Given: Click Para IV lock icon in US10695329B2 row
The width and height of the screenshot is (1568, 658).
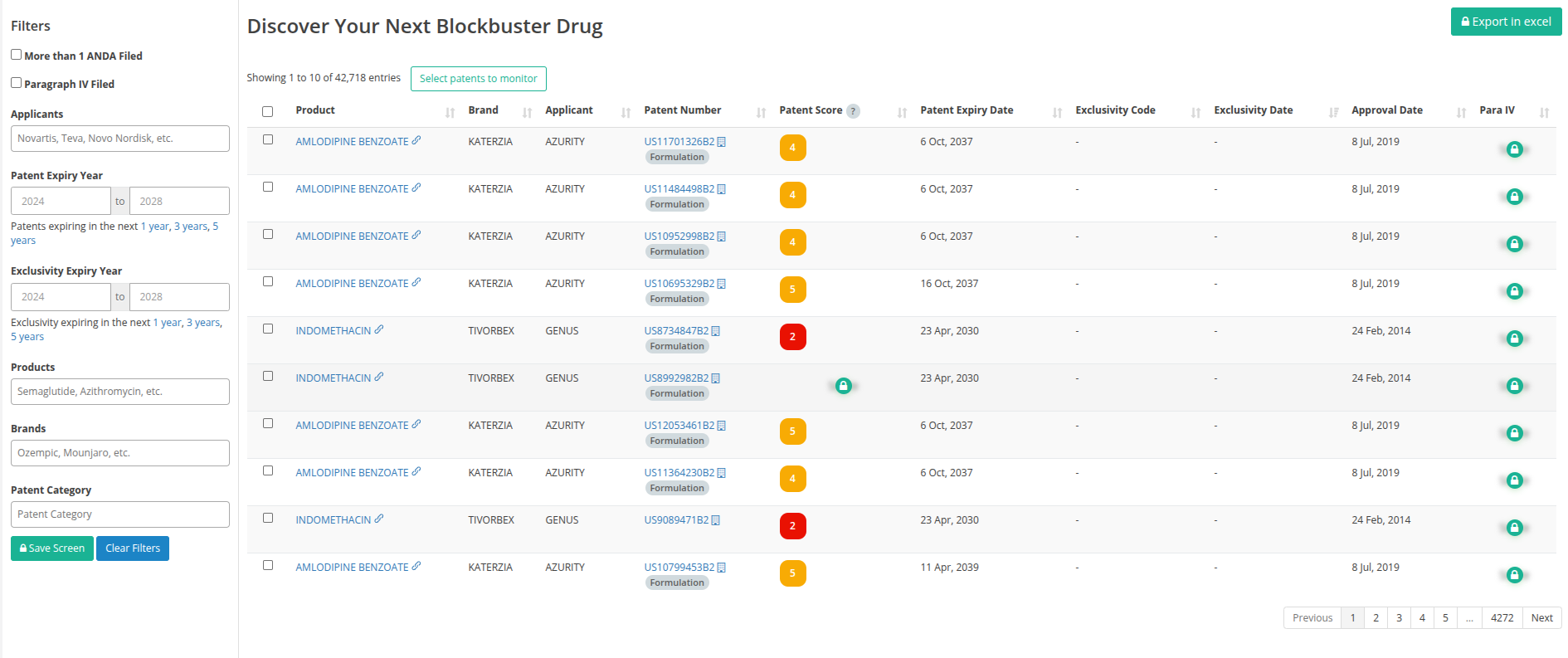Looking at the screenshot, I should (1514, 291).
